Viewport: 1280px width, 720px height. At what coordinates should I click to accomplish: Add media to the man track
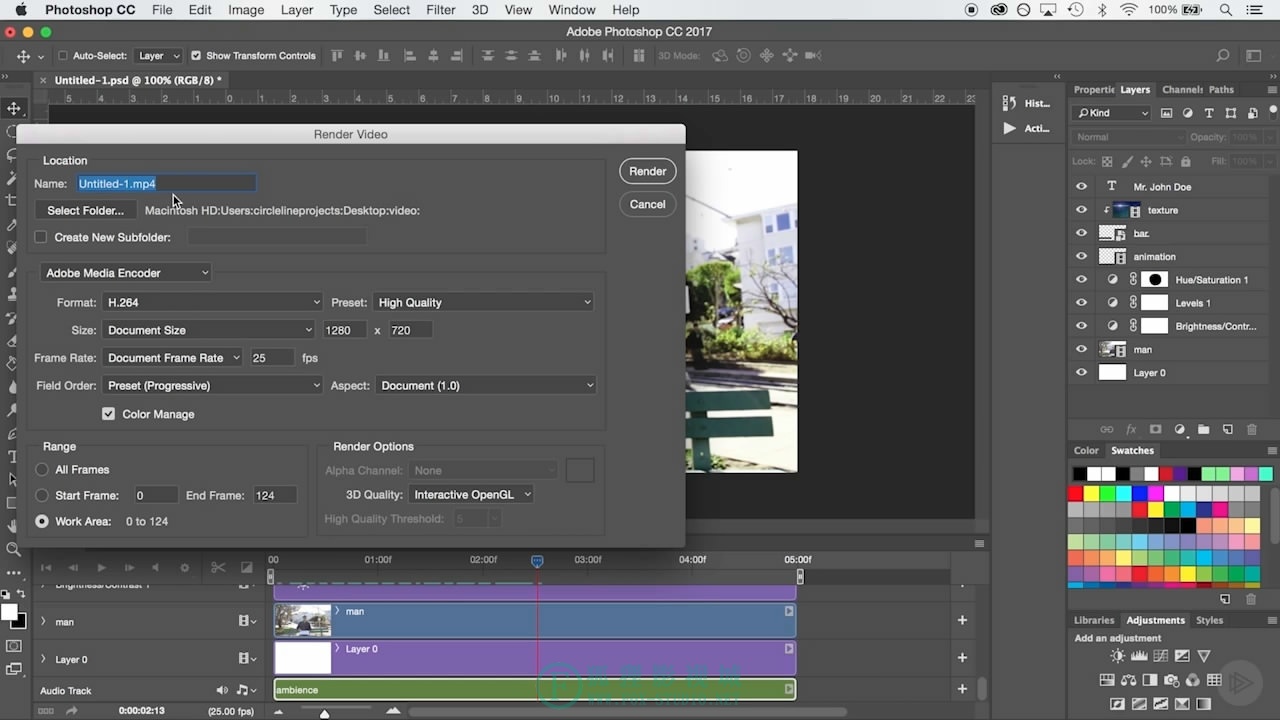(x=962, y=620)
